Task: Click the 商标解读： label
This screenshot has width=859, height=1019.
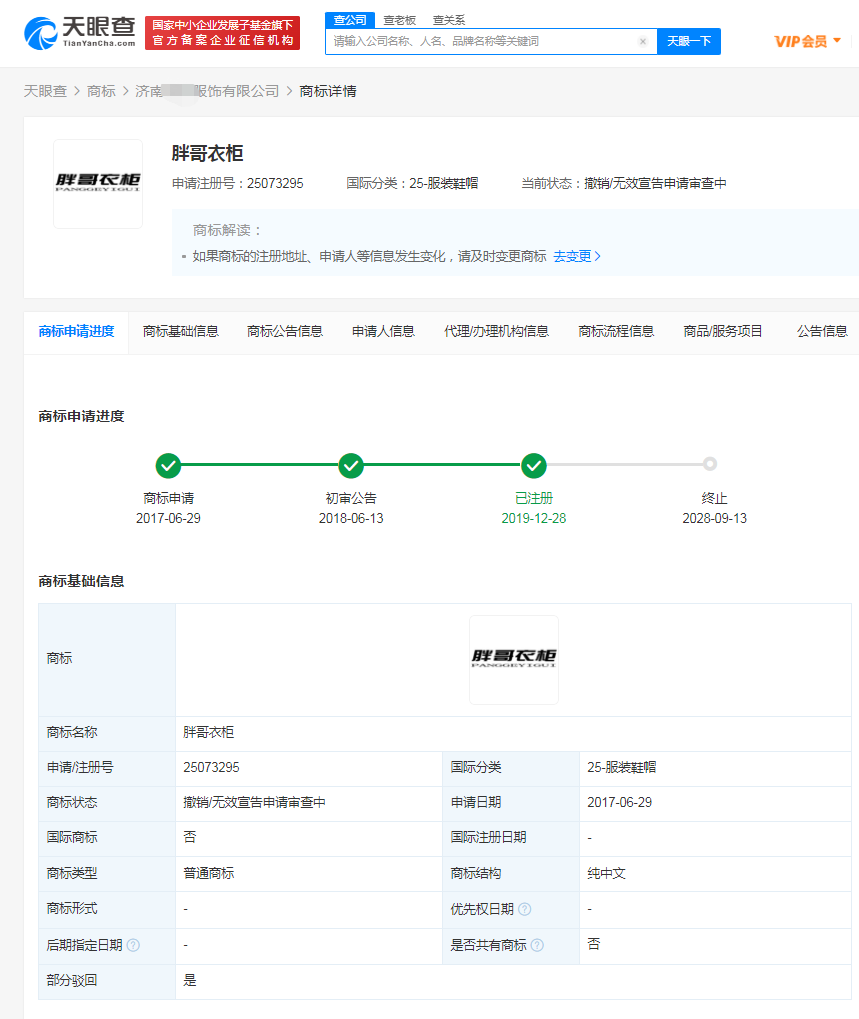Action: click(227, 230)
